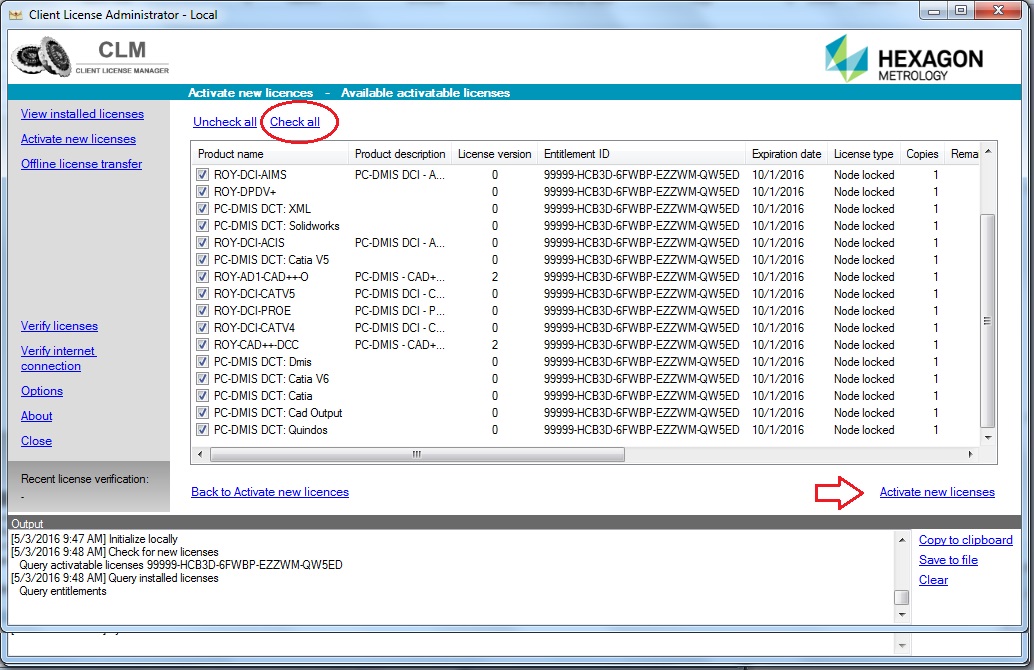Copy the output log to clipboard
This screenshot has width=1034, height=670.
[x=965, y=540]
